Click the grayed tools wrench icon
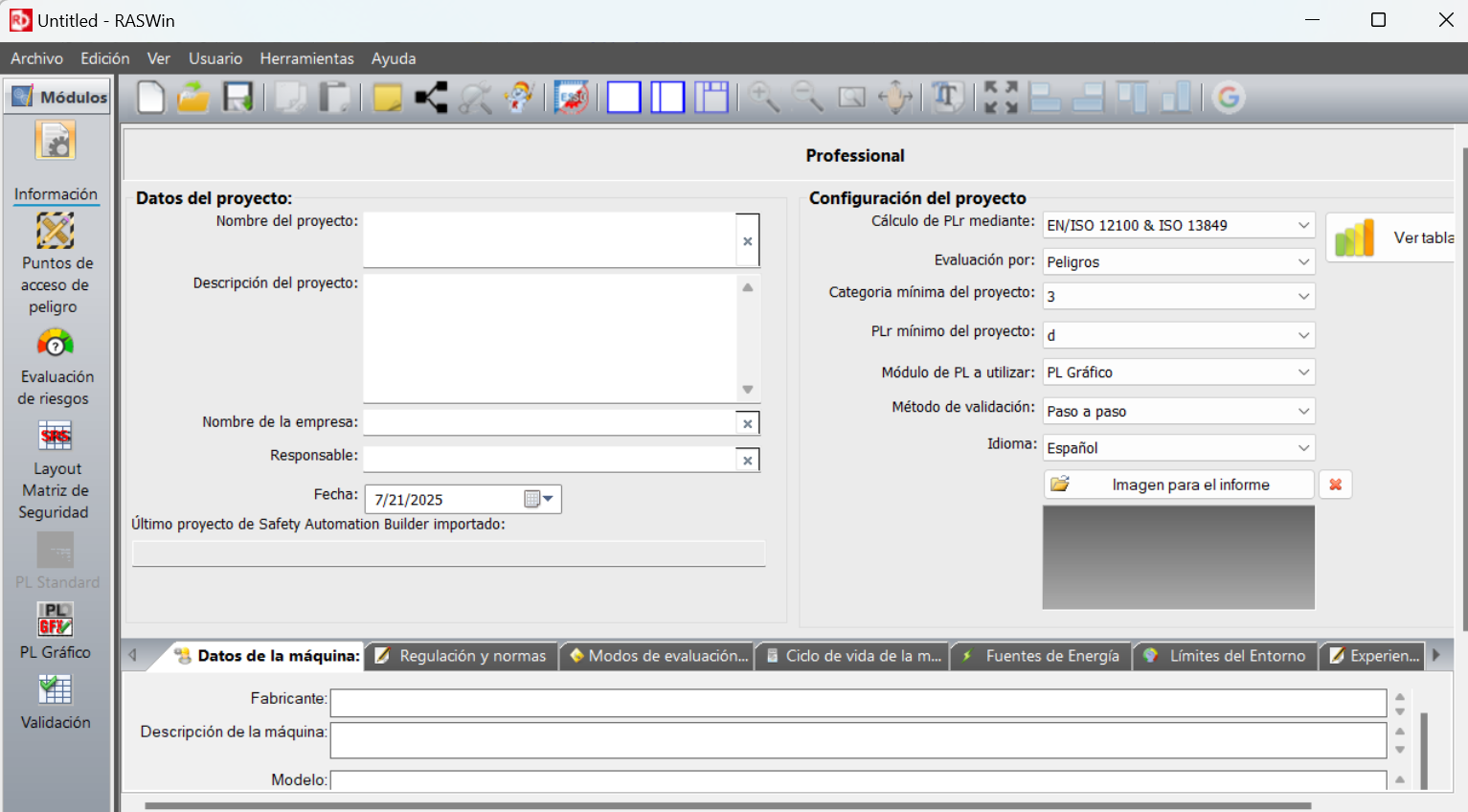Screen dimensions: 1468x812 pos(475,98)
